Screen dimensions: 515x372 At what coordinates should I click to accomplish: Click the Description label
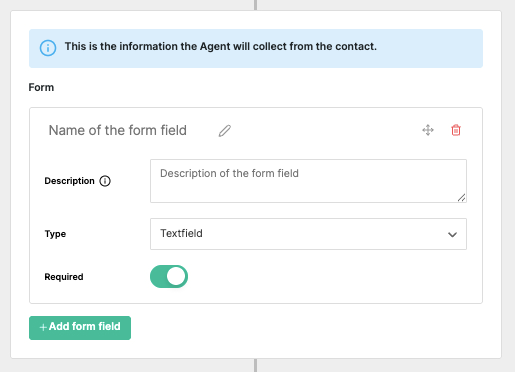pos(69,181)
